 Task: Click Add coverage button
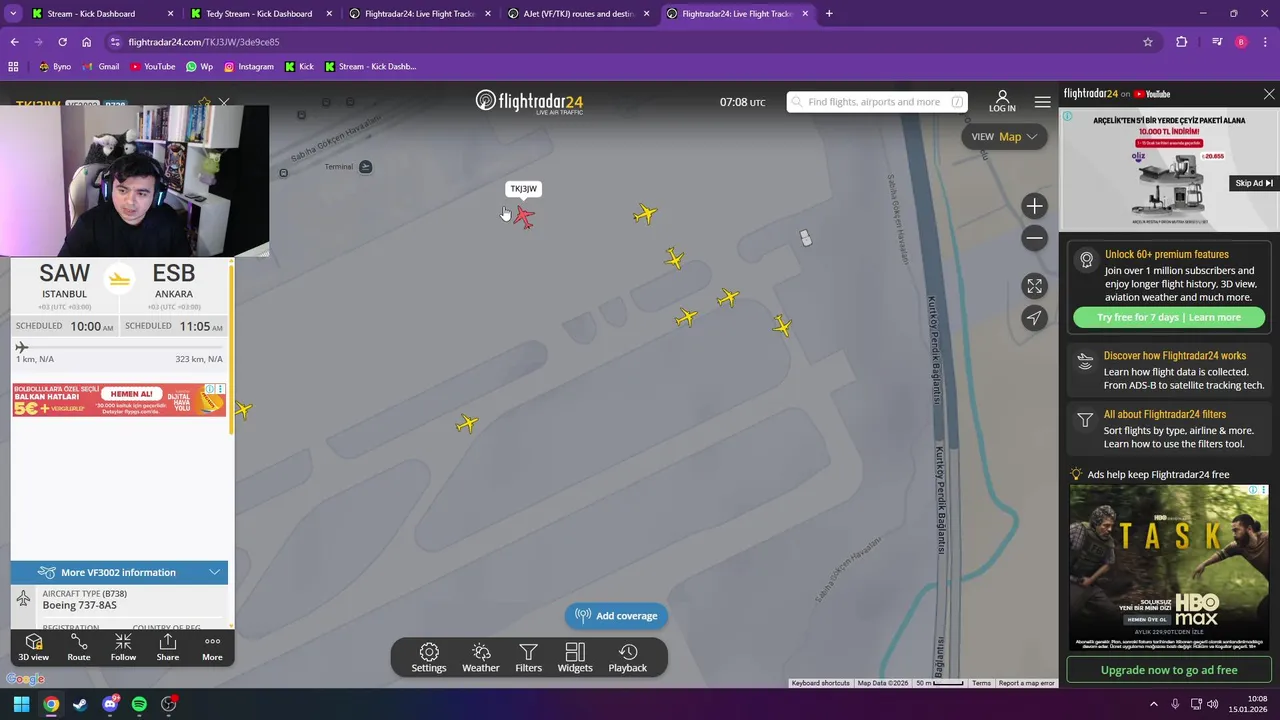tap(617, 616)
